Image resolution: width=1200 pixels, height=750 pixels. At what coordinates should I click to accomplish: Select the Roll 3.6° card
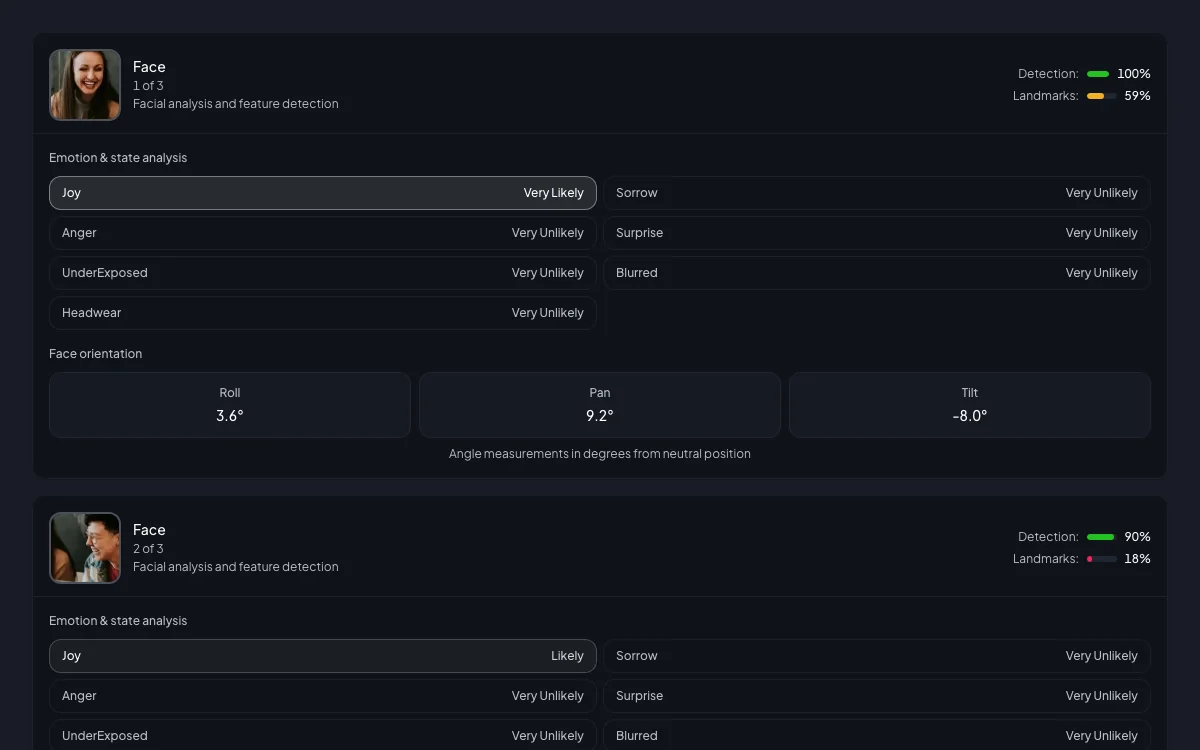pos(230,405)
